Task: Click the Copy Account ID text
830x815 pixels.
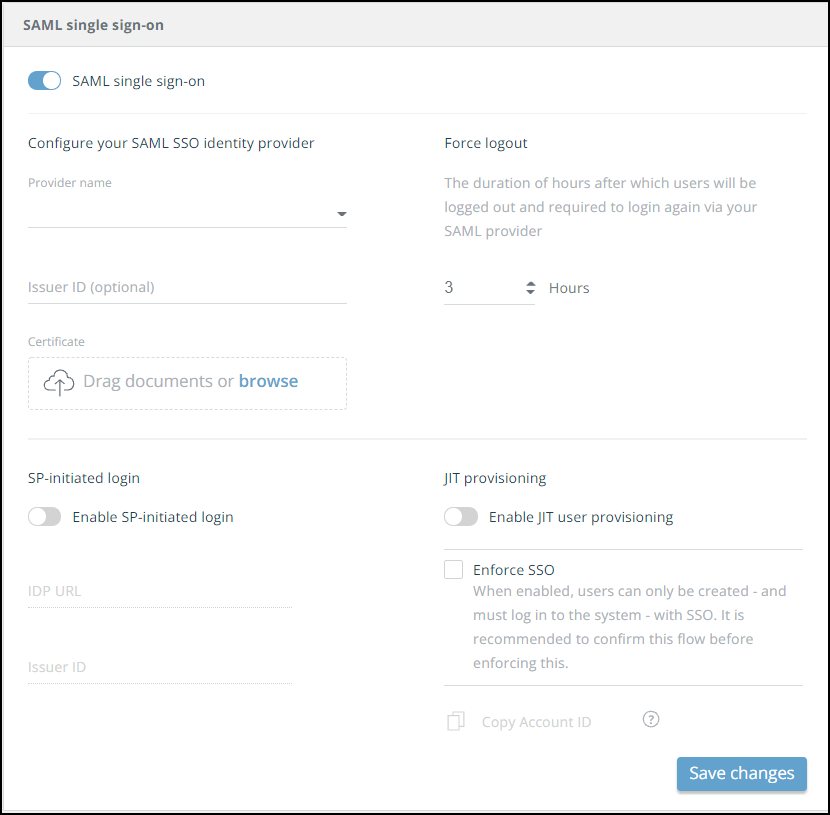Action: click(x=536, y=722)
